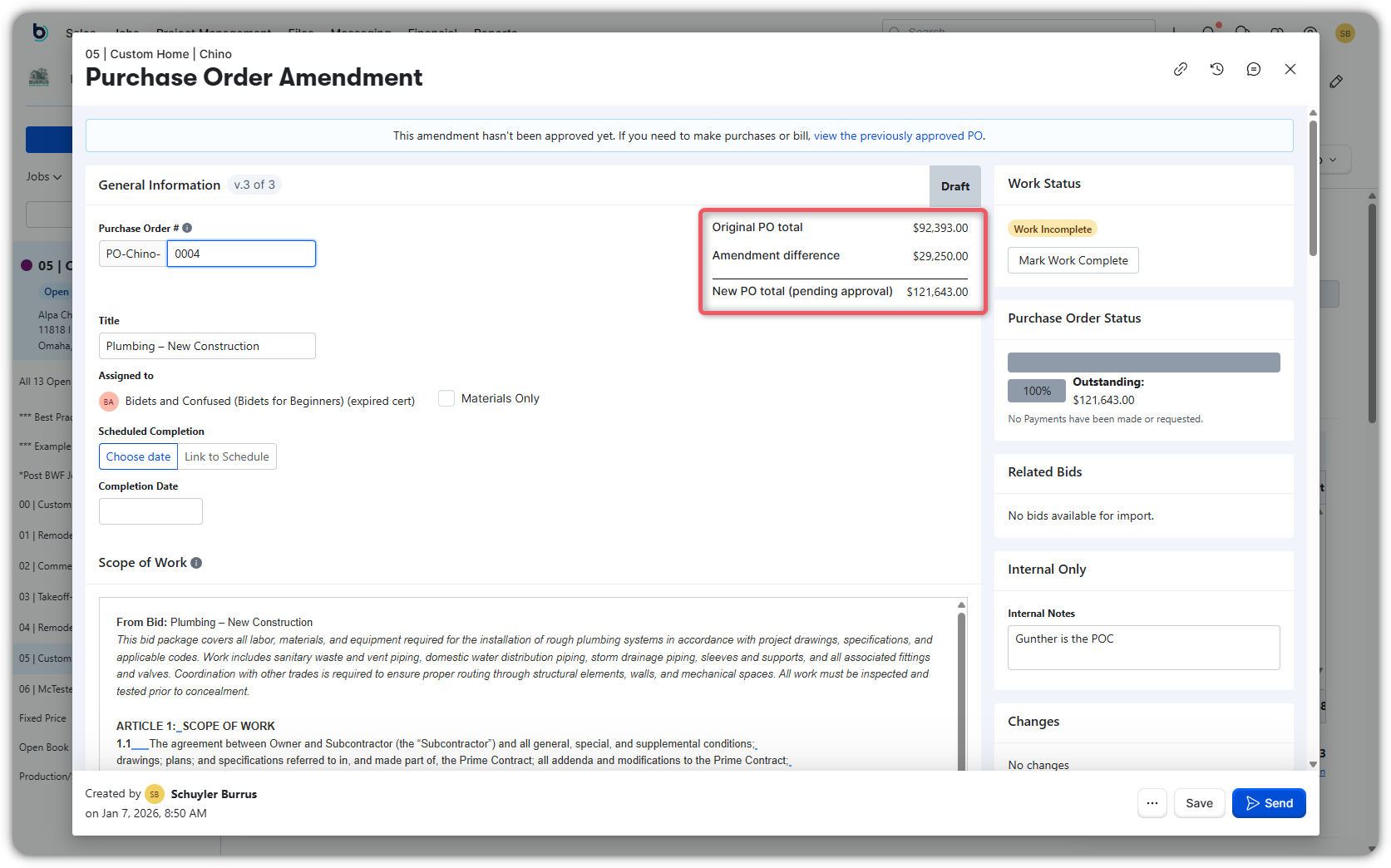Click the BA avatar for Bidets and Confused
The width and height of the screenshot is (1391, 868).
109,402
